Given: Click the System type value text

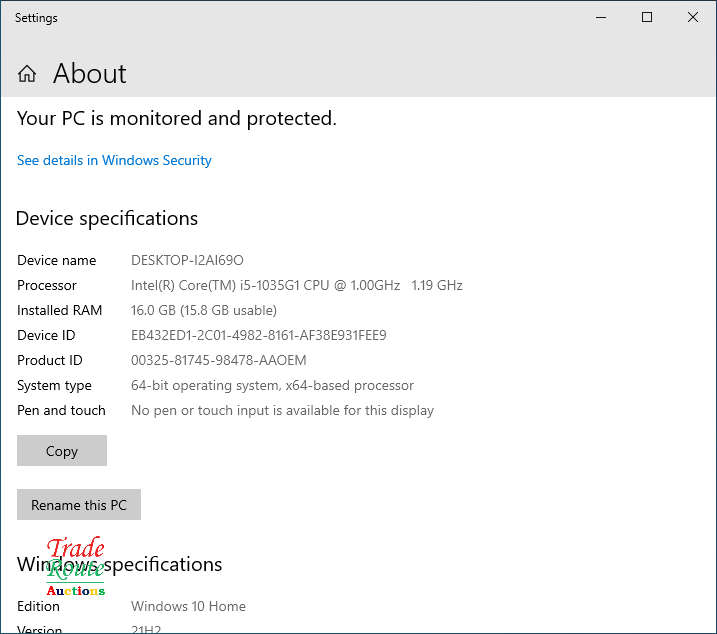Looking at the screenshot, I should [272, 385].
